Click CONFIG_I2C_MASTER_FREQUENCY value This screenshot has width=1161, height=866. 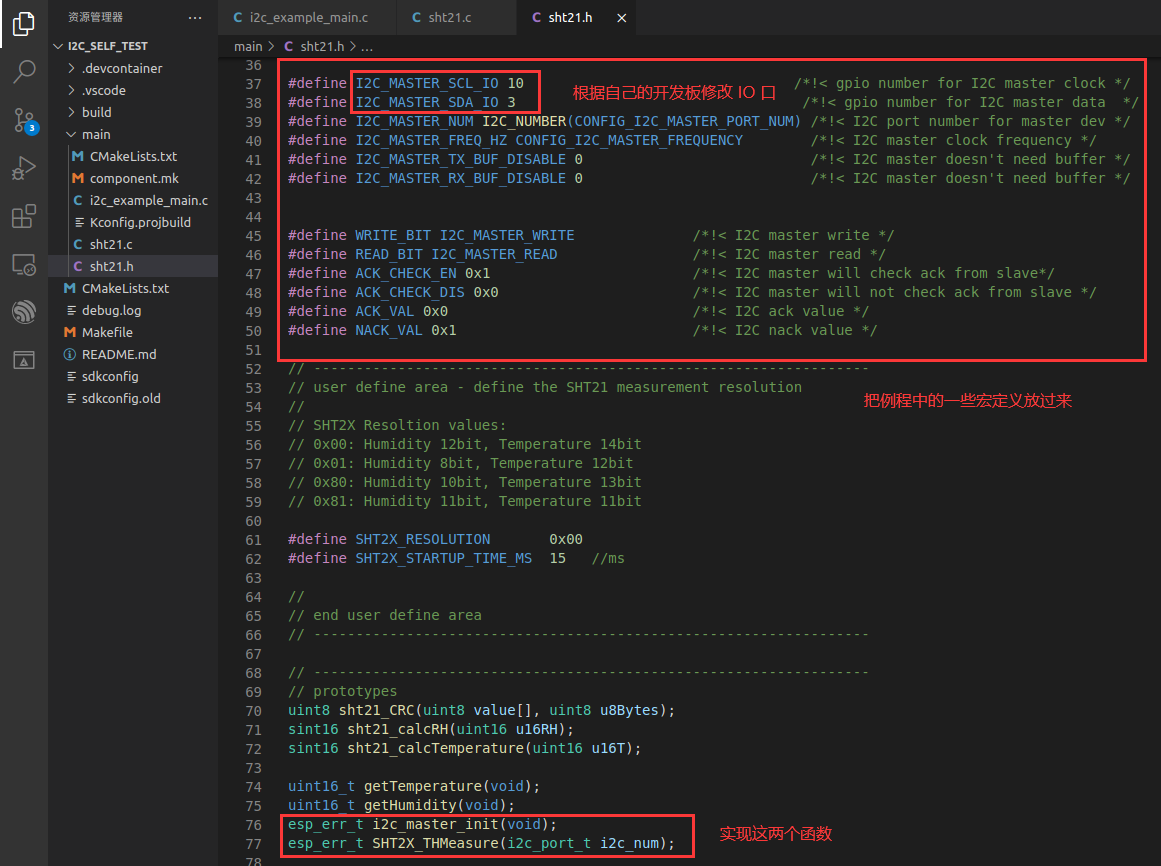[629, 140]
